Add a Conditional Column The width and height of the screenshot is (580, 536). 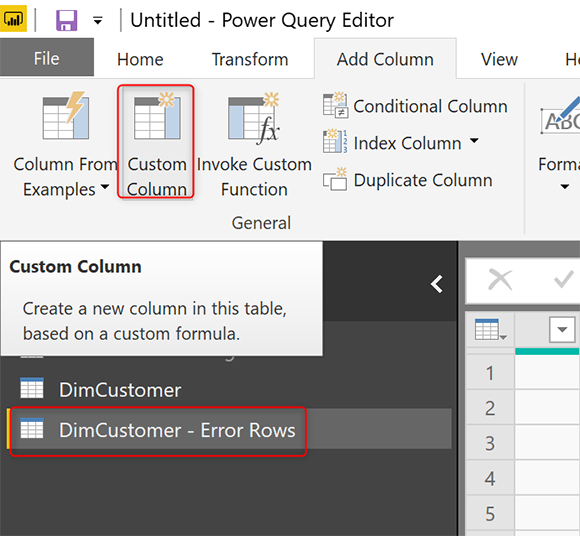coord(415,106)
